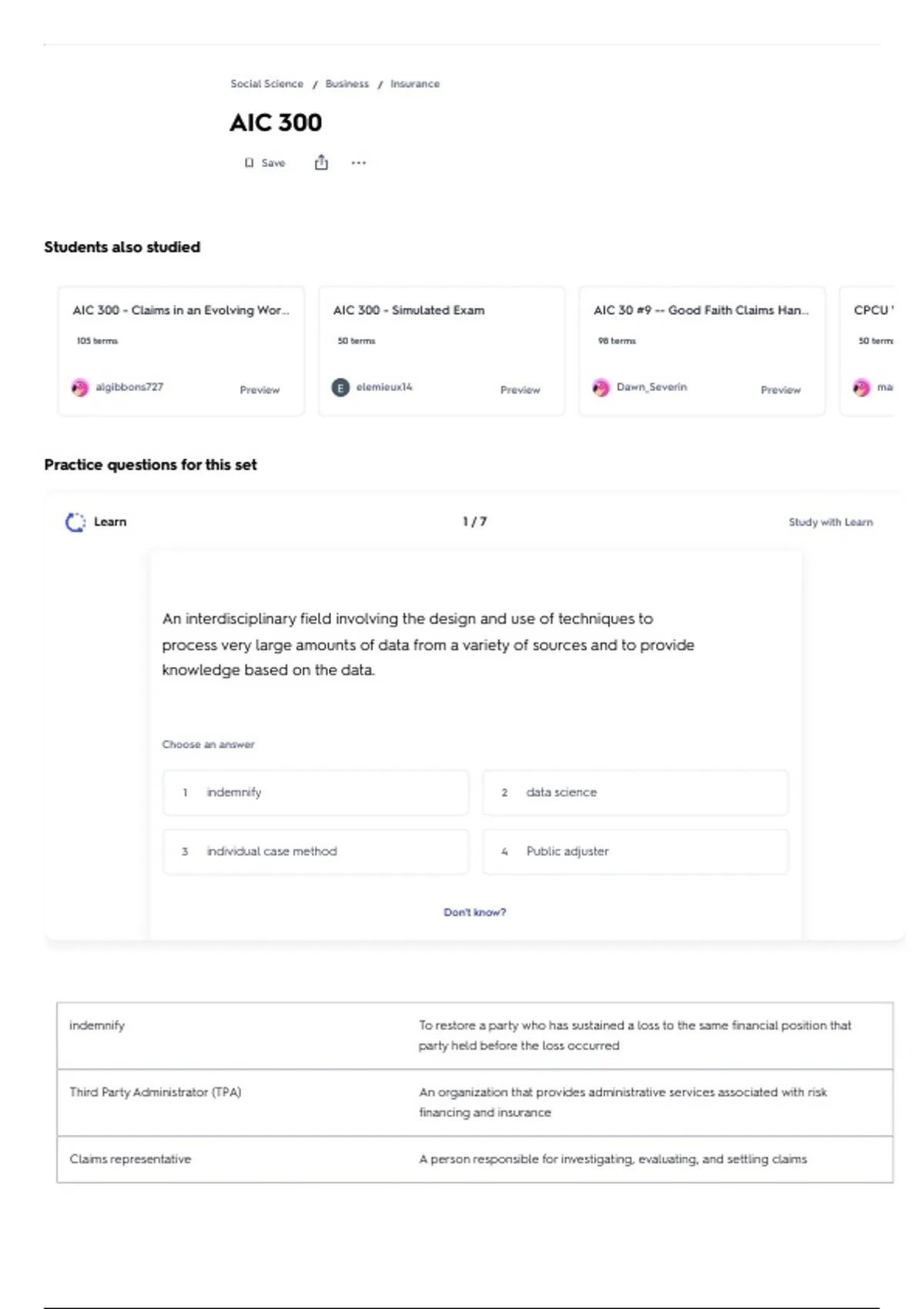Click the share icon below the title
Viewport: 924px width, 1309px height.
pos(321,162)
